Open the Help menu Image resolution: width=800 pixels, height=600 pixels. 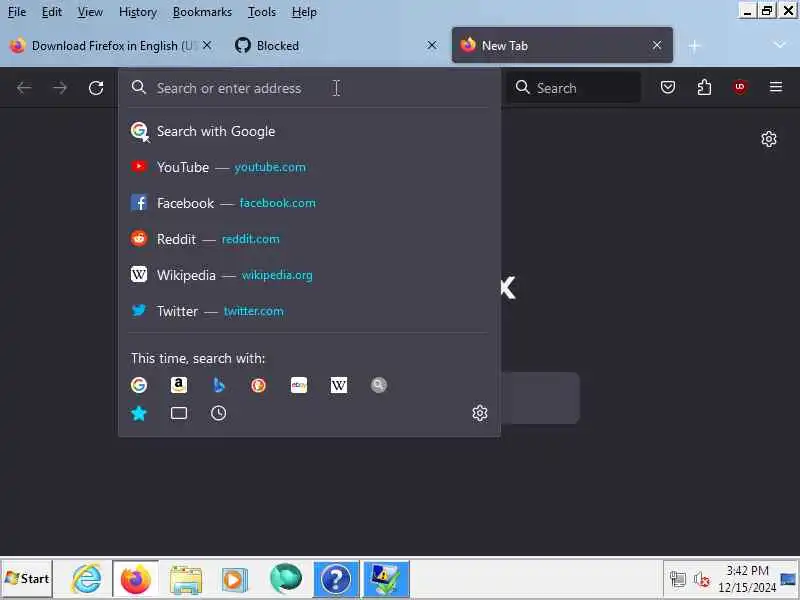[x=304, y=12]
